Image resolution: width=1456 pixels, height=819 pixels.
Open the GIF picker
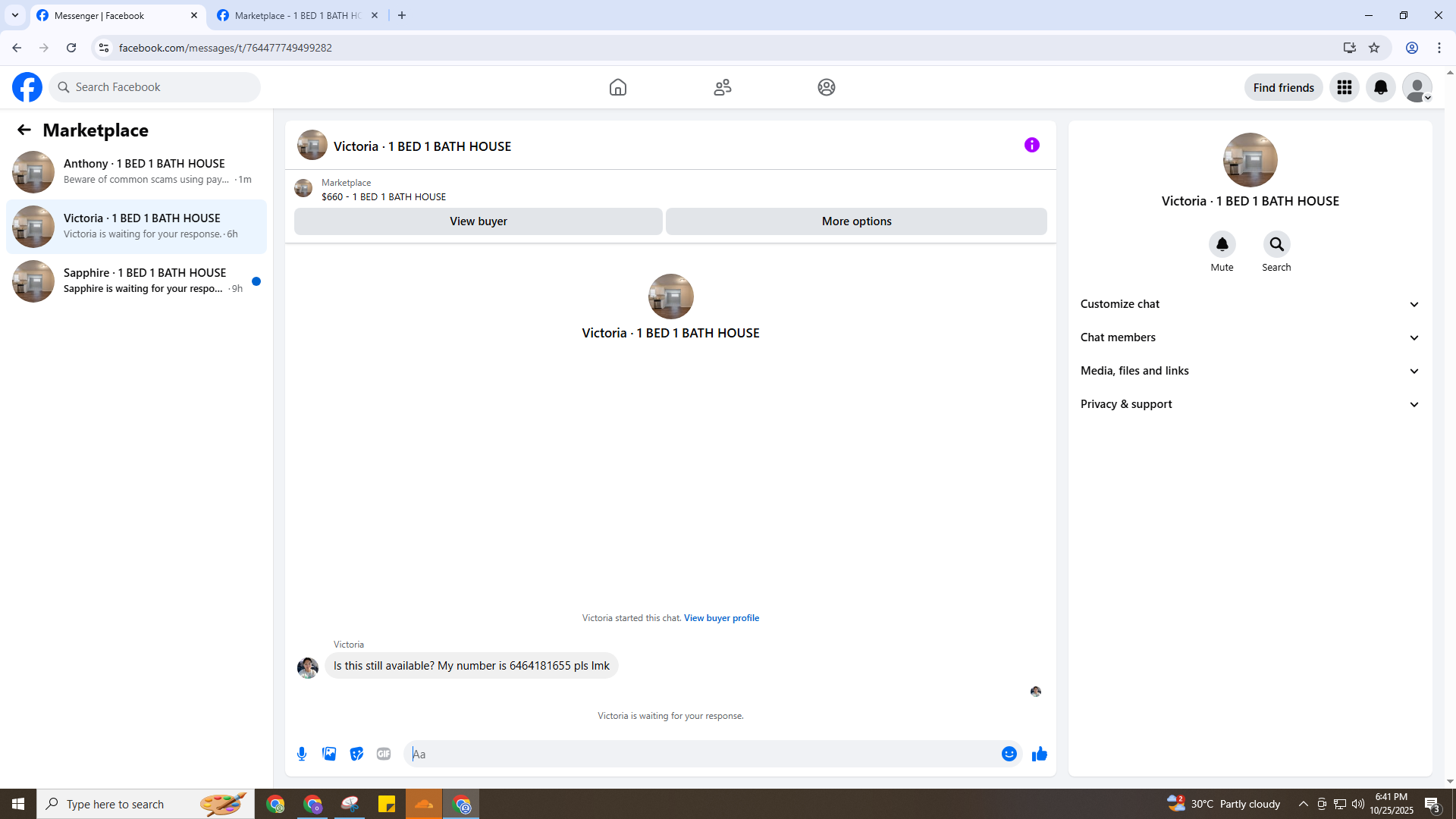click(x=384, y=754)
